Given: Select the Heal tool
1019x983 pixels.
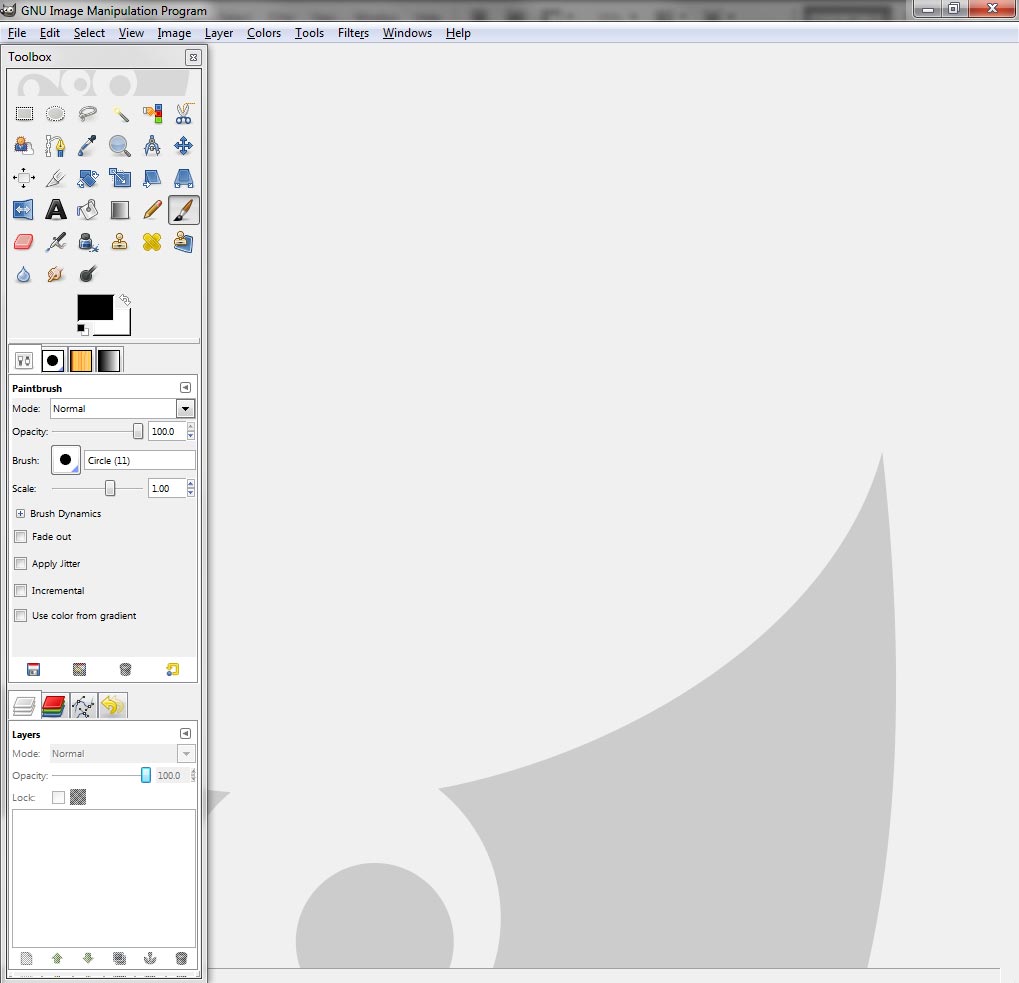Looking at the screenshot, I should pyautogui.click(x=152, y=242).
